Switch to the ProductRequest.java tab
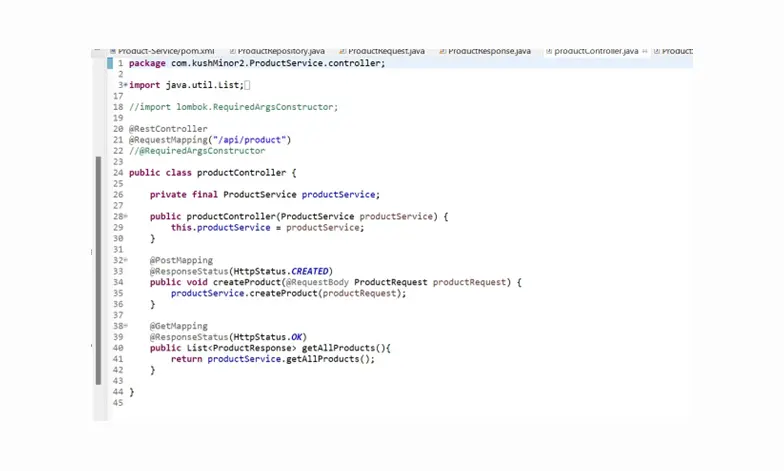This screenshot has height=471, width=784. pyautogui.click(x=386, y=51)
